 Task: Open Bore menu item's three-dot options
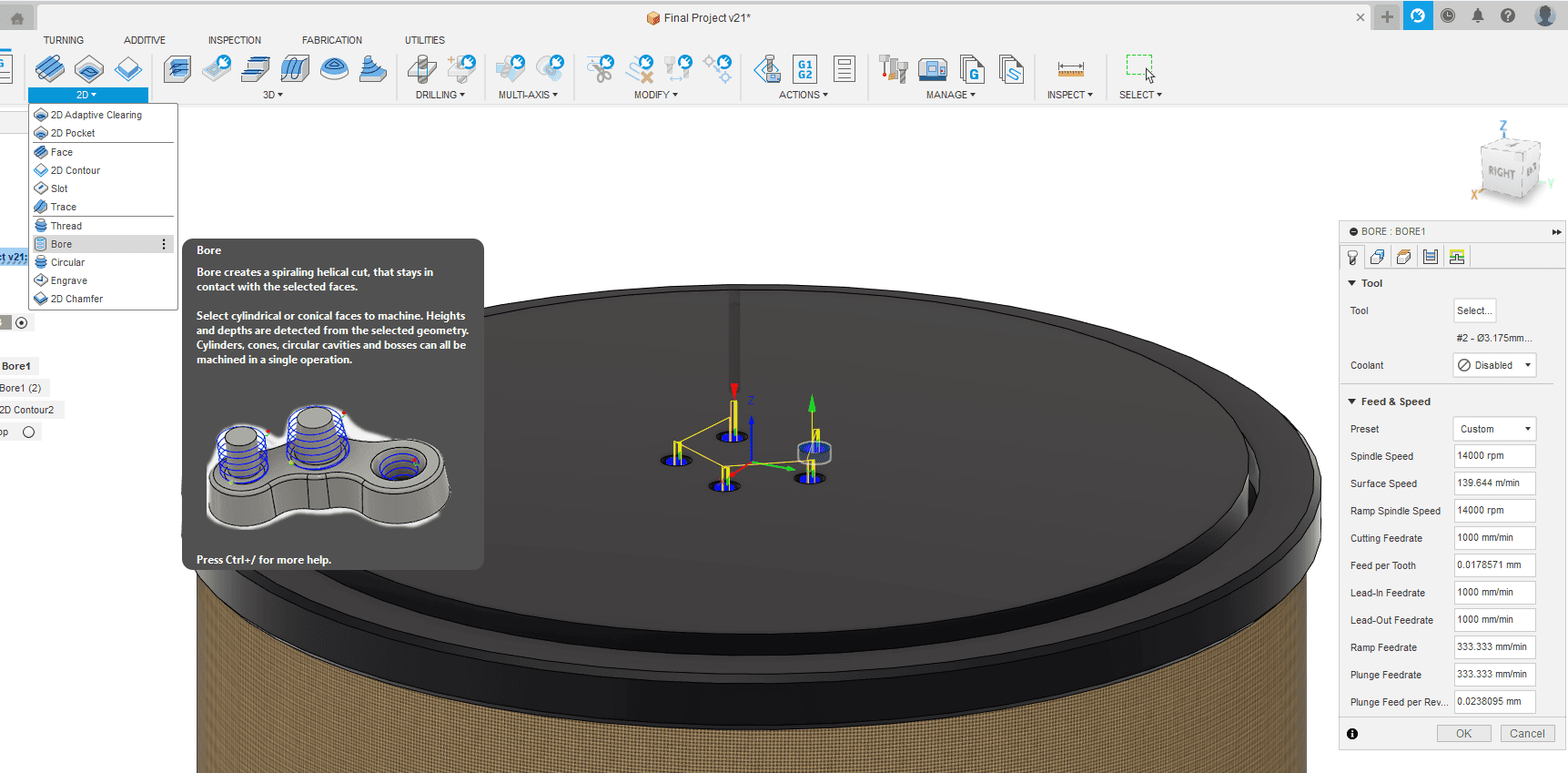tap(164, 244)
